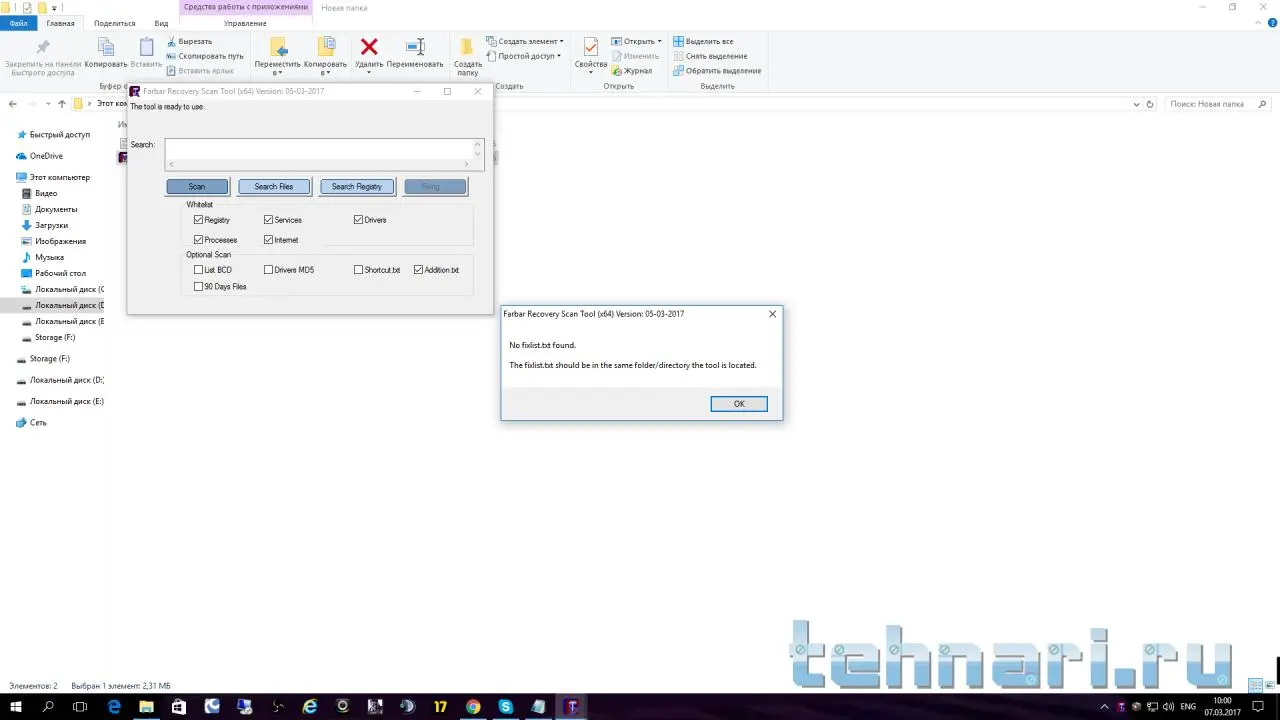Screen dimensions: 1280x720
Task: Click Выделить все in the ribbon
Action: click(703, 41)
